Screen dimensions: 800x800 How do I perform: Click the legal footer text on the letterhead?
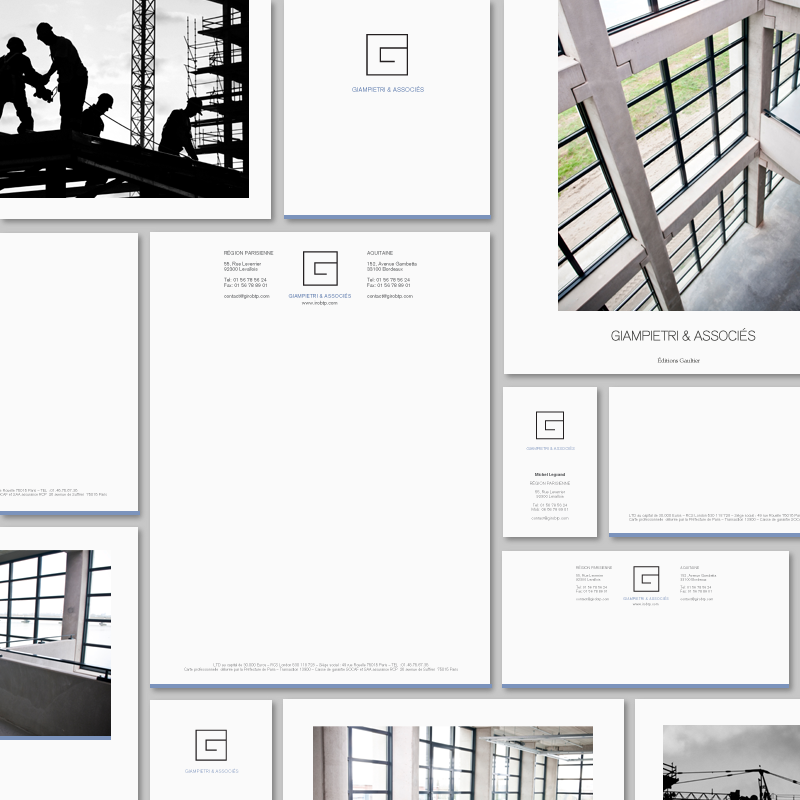coord(321,667)
